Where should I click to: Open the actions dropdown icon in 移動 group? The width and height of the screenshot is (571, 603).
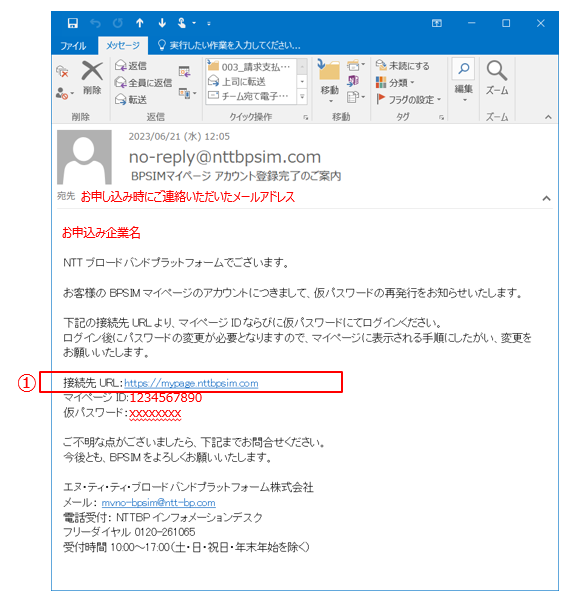pos(356,97)
